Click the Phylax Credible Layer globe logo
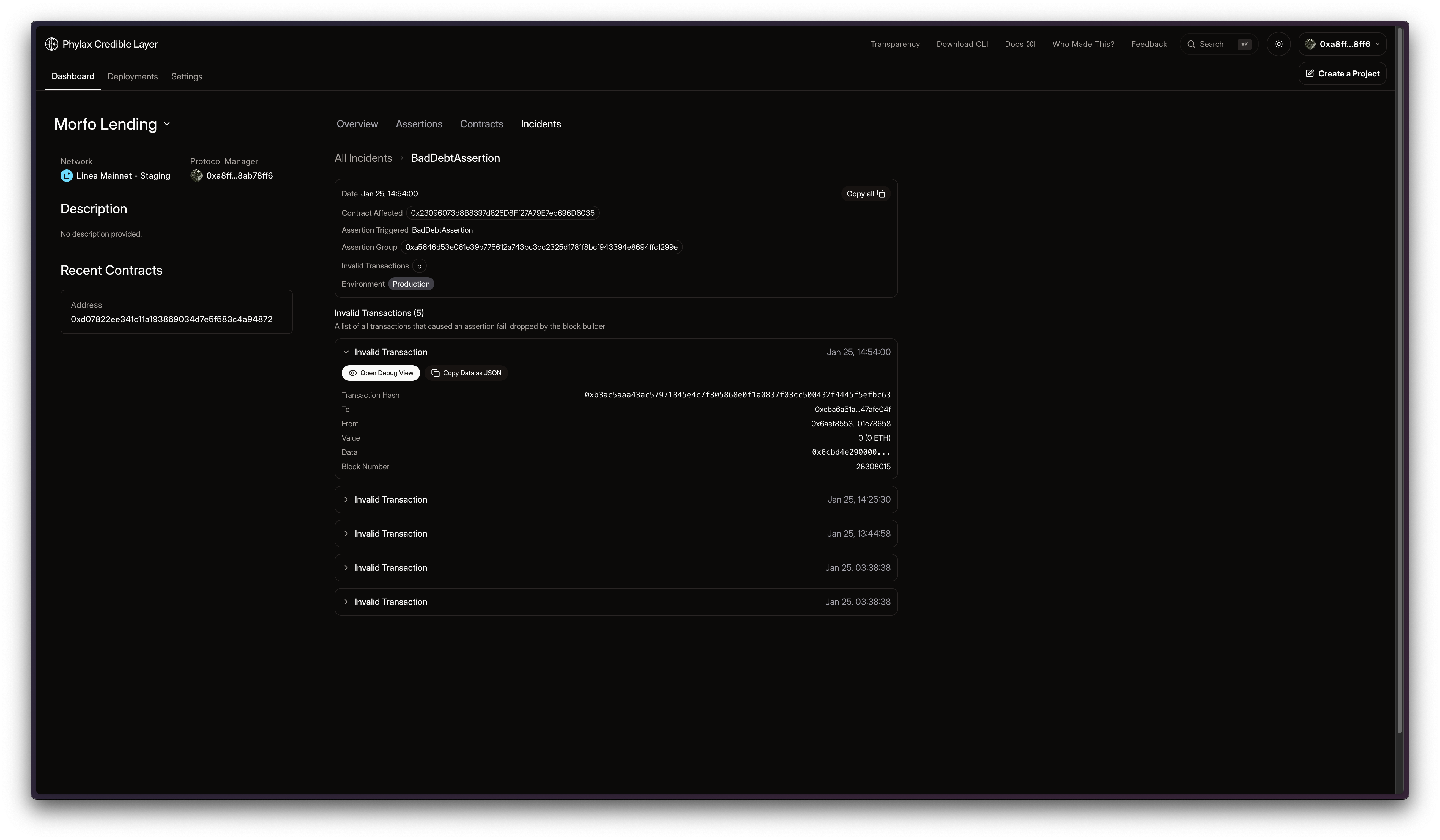 coord(51,44)
